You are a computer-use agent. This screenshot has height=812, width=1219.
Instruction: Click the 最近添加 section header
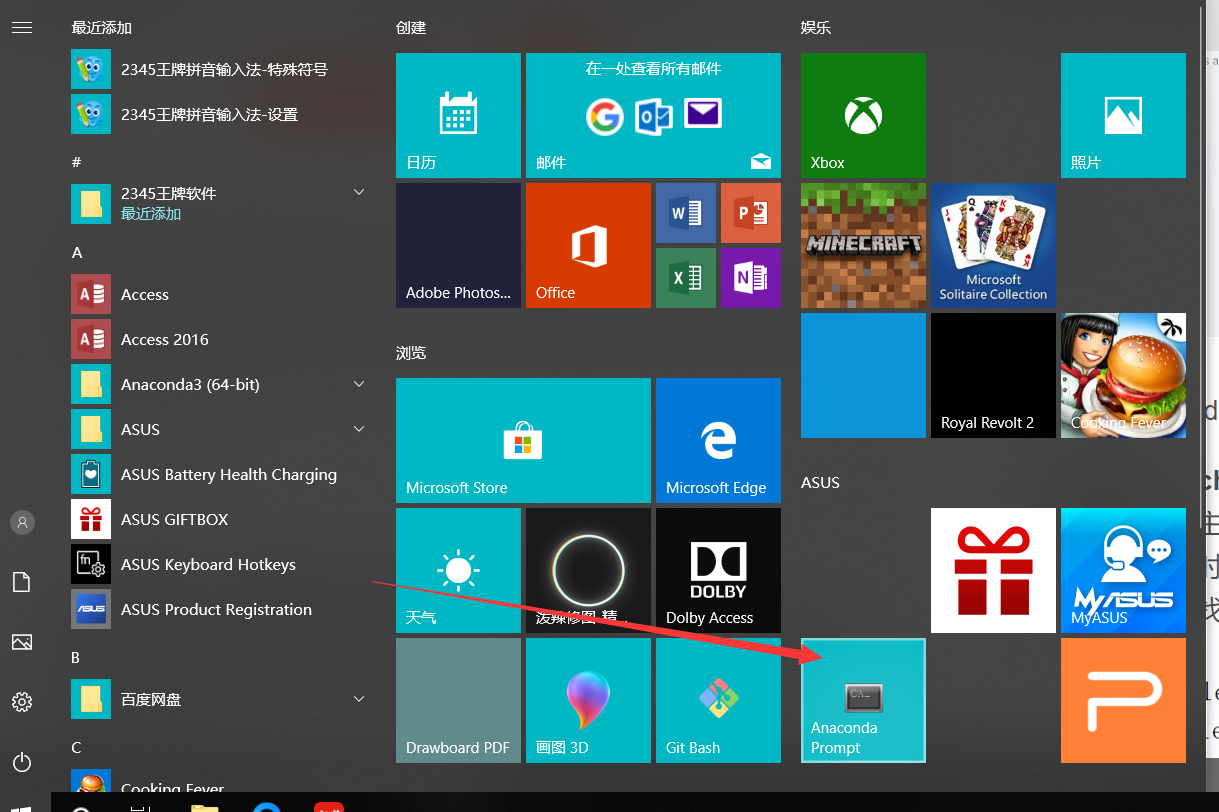point(102,28)
